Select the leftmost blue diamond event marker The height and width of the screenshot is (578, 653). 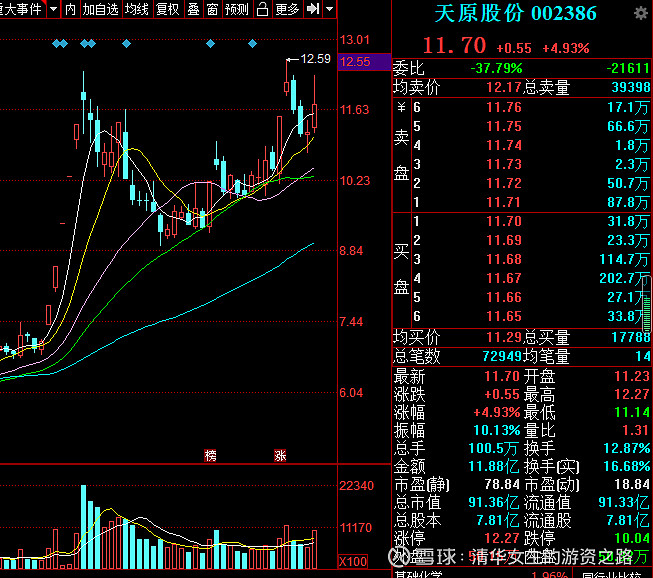(57, 43)
